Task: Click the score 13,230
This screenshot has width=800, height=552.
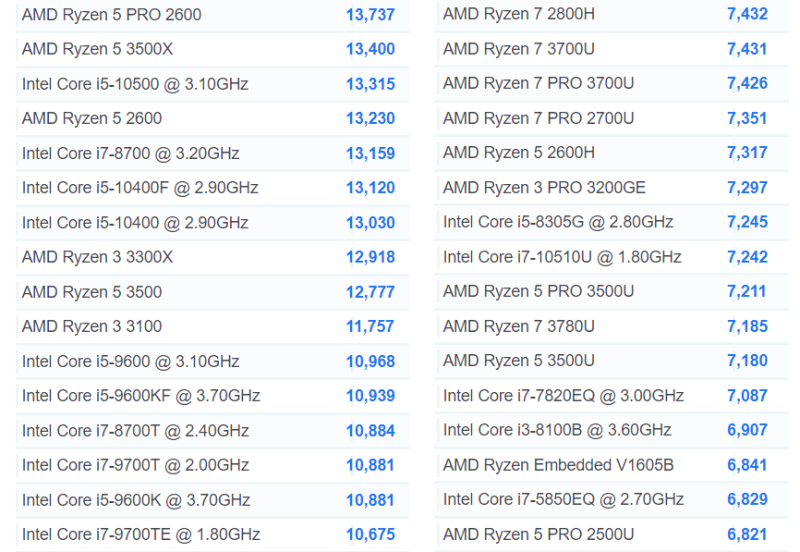Action: coord(370,118)
